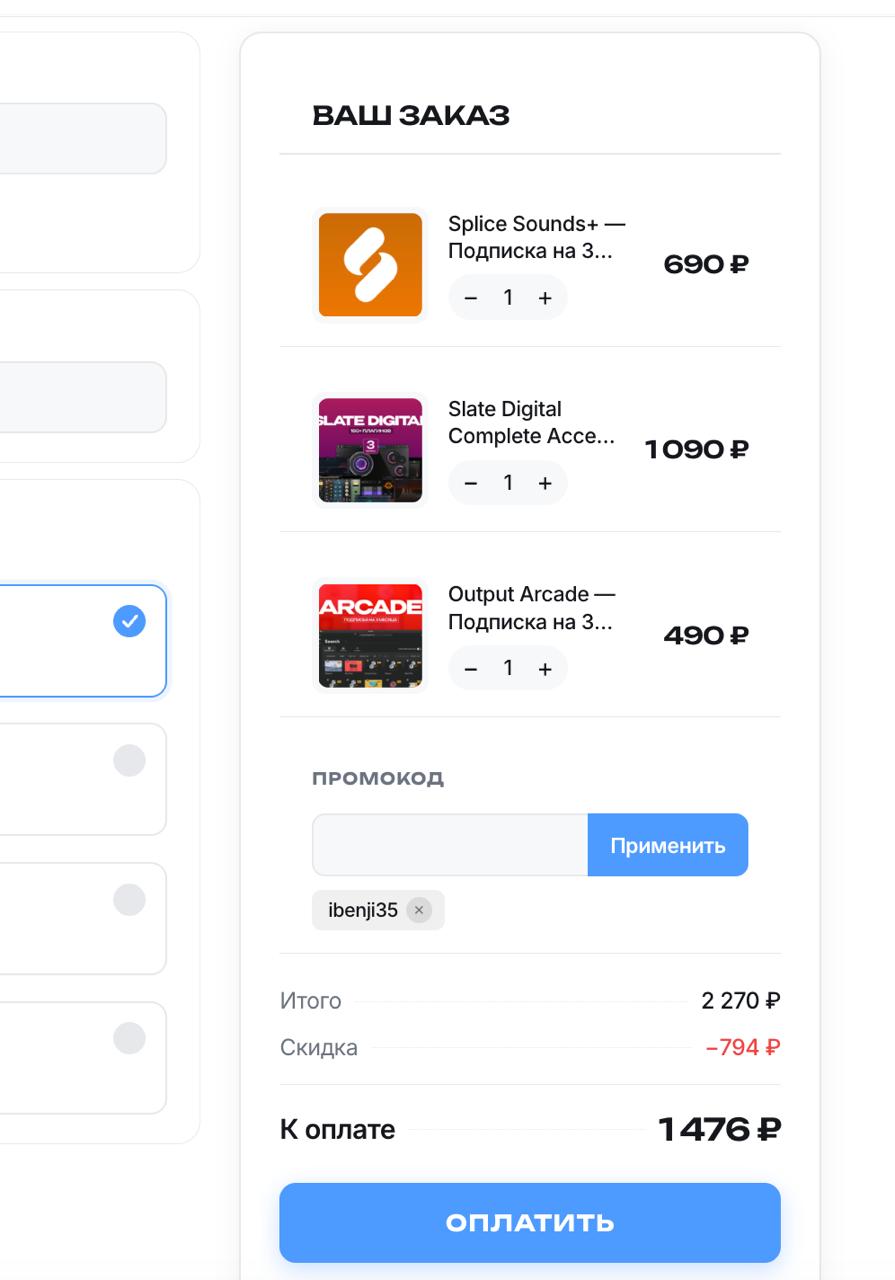
Task: Click the ОПЛАТИТЬ pay button
Action: pos(530,1223)
